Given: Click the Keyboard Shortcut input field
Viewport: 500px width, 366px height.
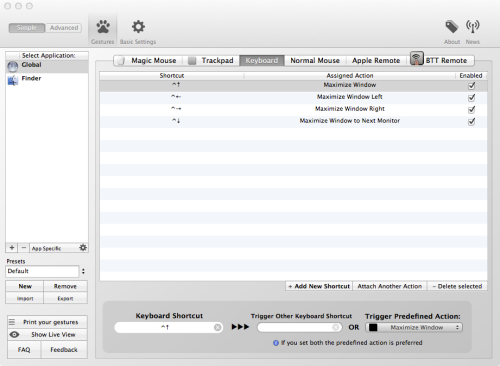Looking at the screenshot, I should pyautogui.click(x=169, y=328).
